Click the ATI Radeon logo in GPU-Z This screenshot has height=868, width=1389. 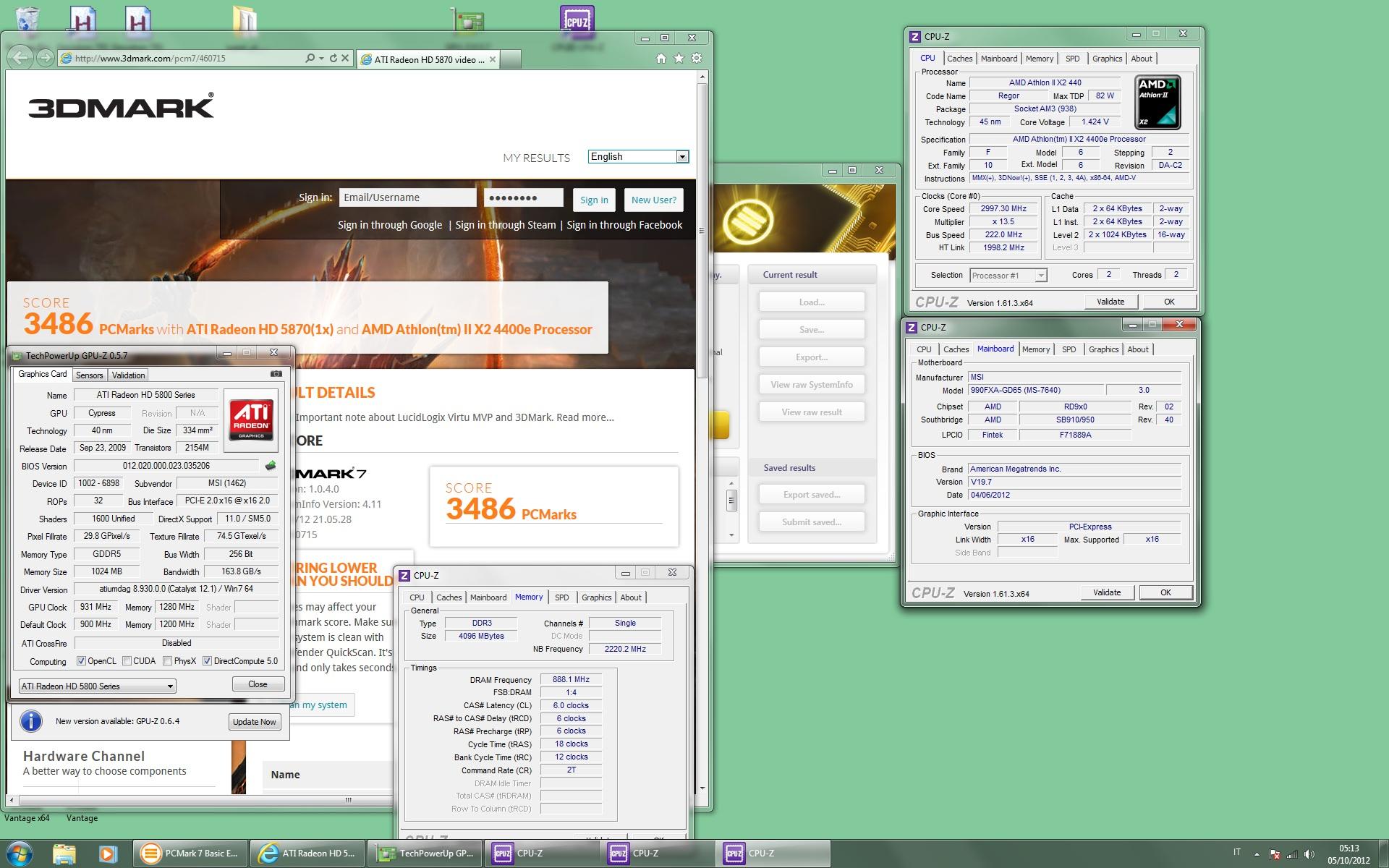click(251, 420)
